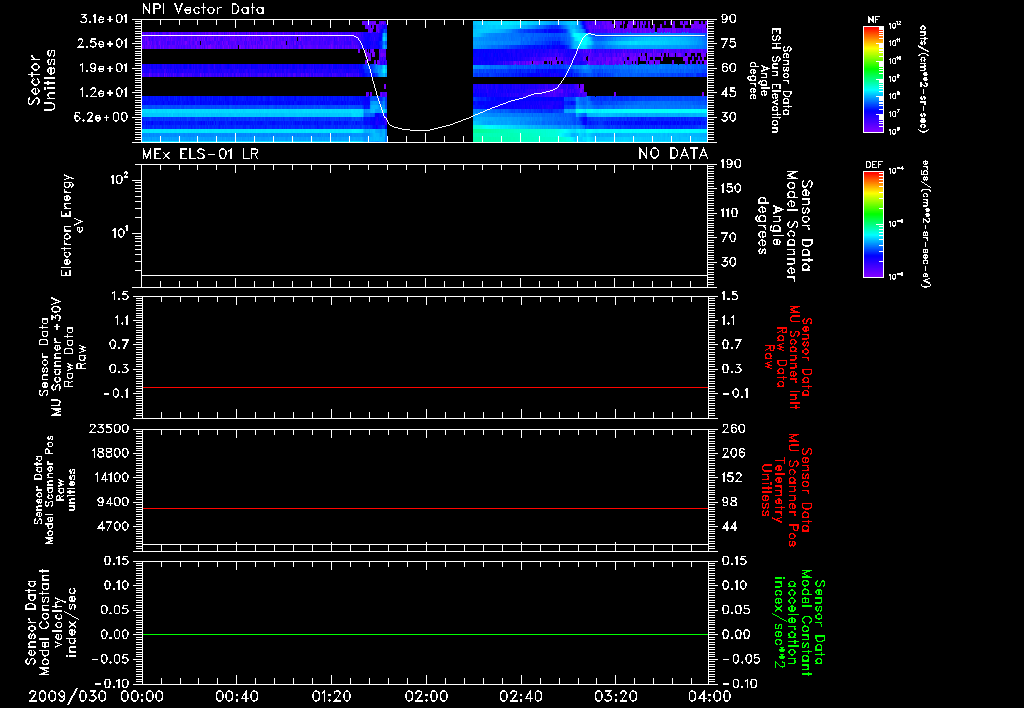Click the red line in MU Scanner +30V panel
Viewport: 1024px width, 708px height.
(425, 387)
